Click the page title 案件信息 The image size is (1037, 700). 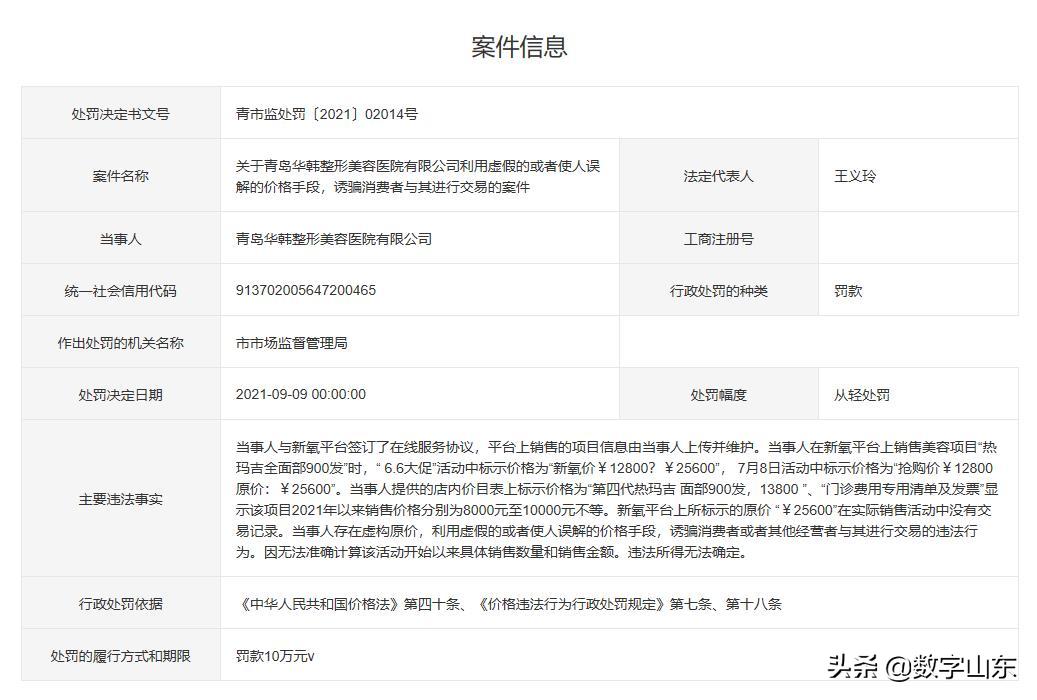[x=517, y=42]
